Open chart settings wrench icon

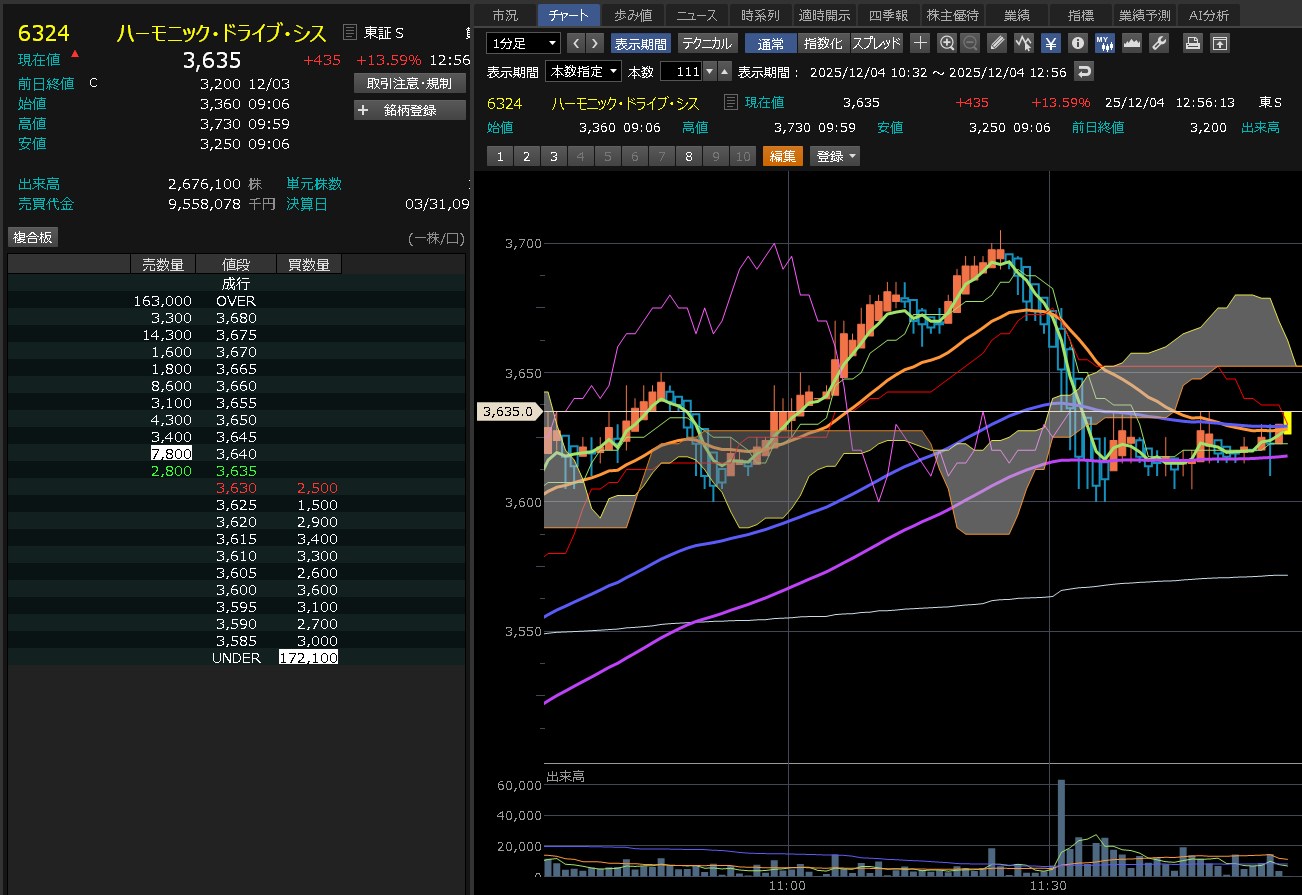(1159, 43)
